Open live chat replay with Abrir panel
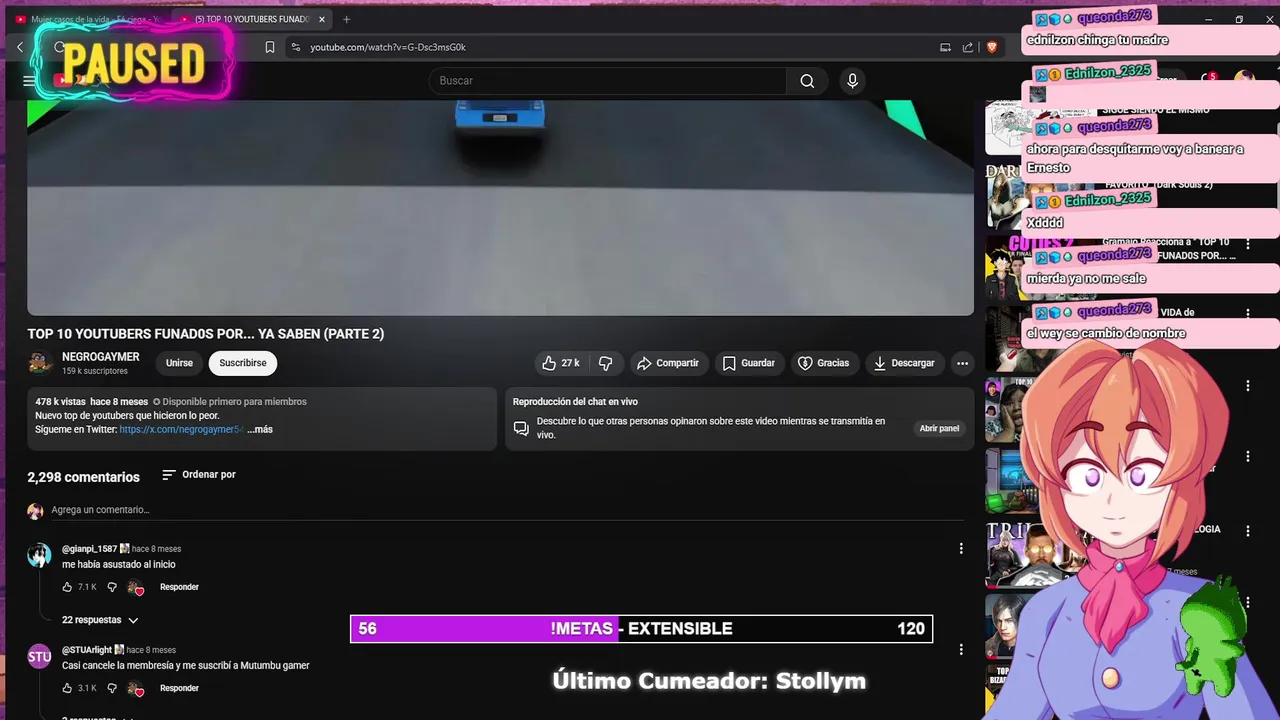The image size is (1280, 720). pyautogui.click(x=939, y=428)
